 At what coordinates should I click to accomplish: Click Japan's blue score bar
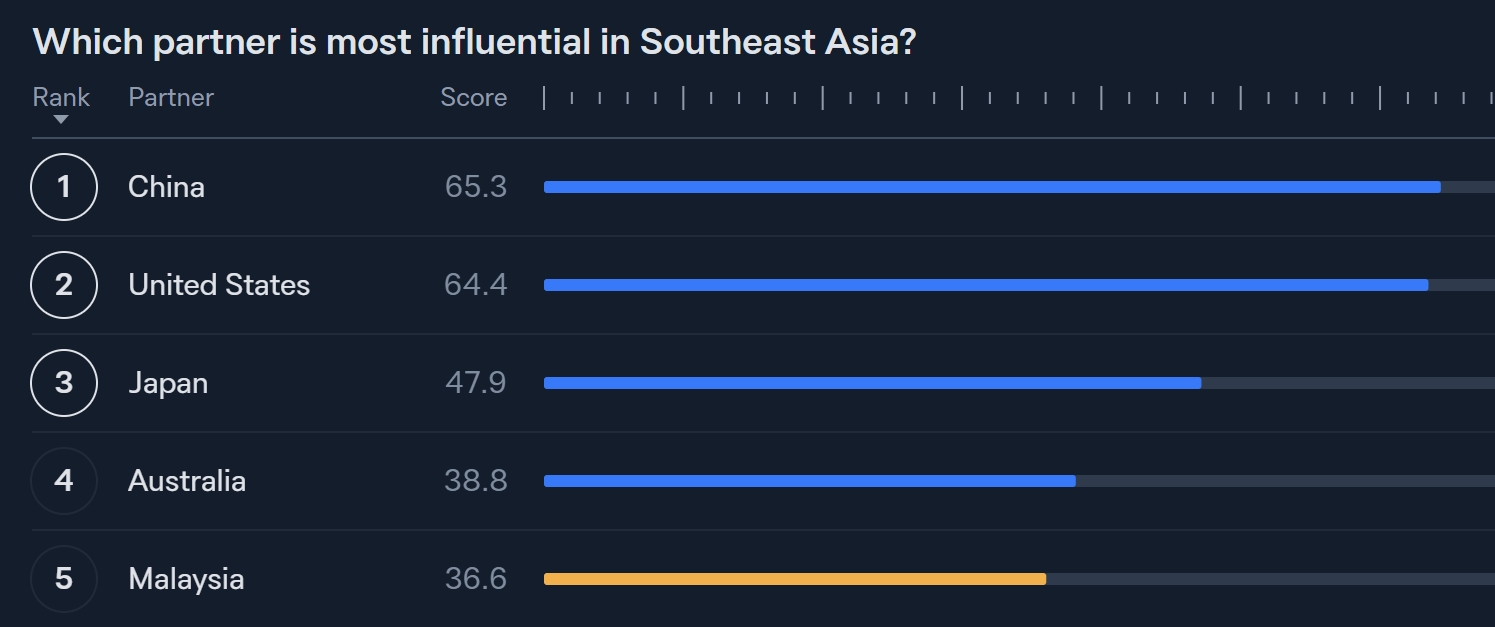click(x=872, y=383)
